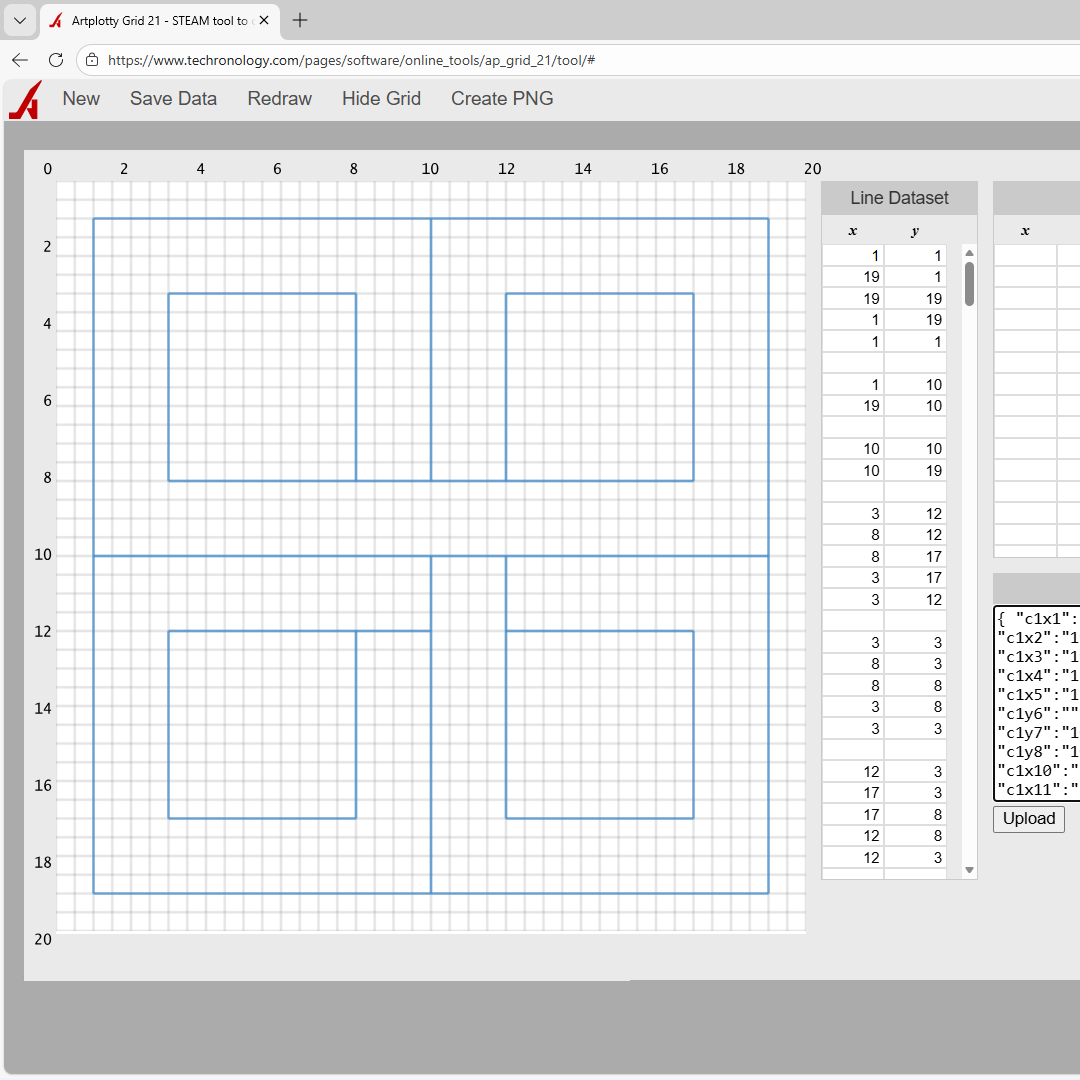Toggle grid visibility with Hide Grid
This screenshot has height=1080, width=1080.
point(381,98)
